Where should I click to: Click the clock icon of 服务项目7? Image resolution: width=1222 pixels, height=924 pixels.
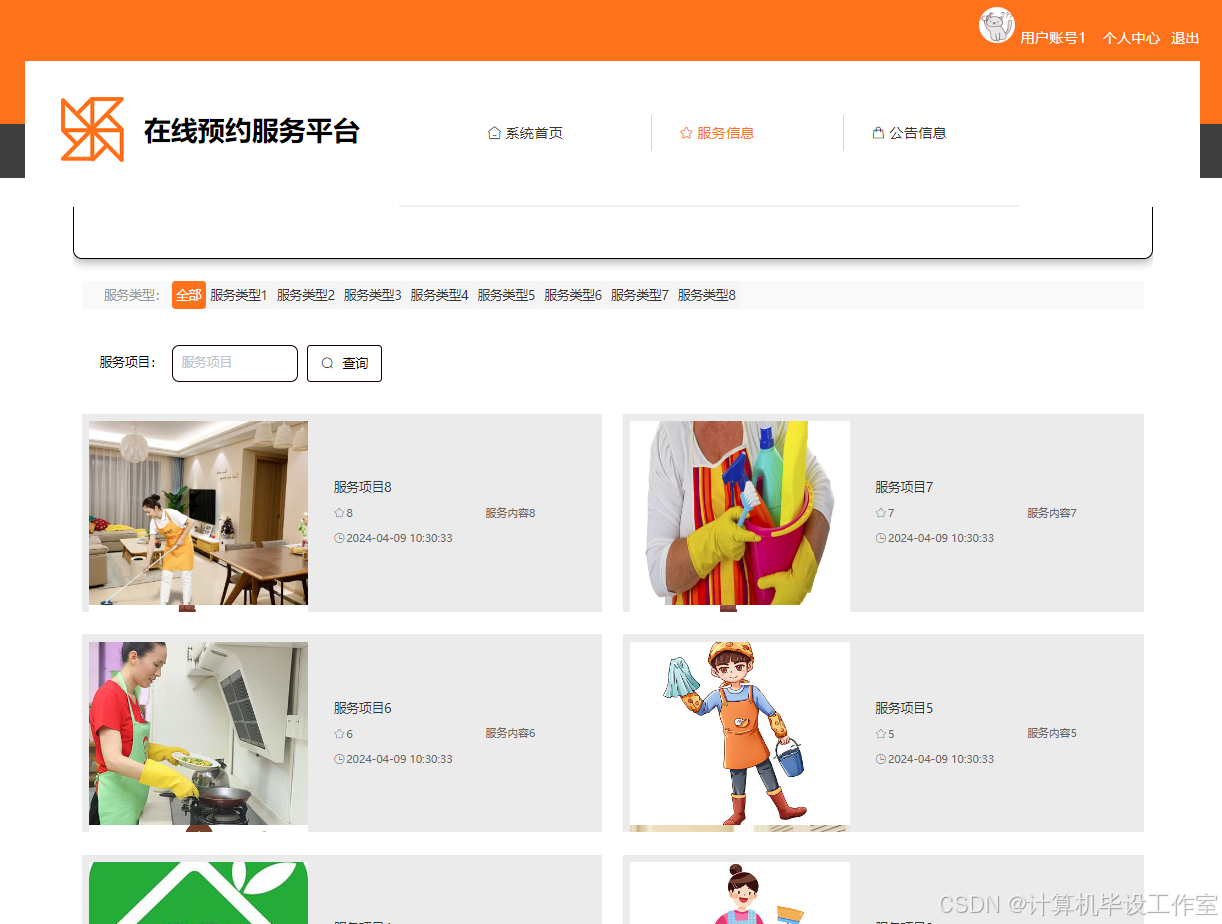[x=880, y=538]
